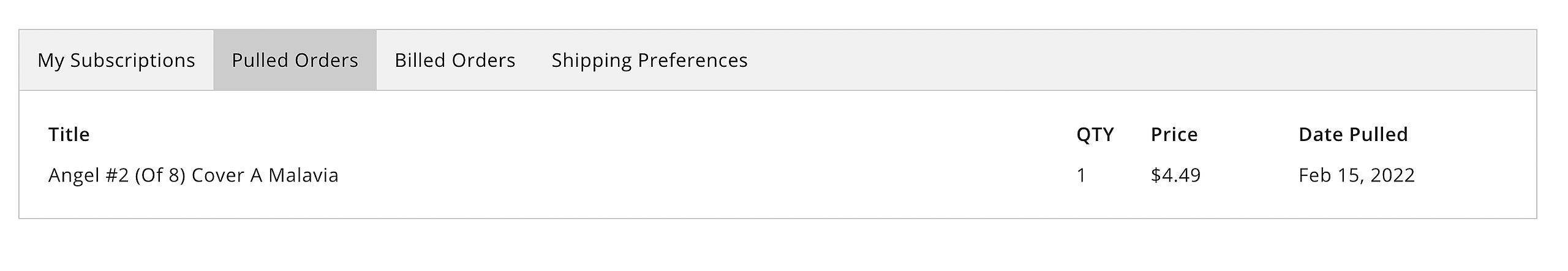
Task: Click the word Malavia in the title
Action: (x=303, y=175)
